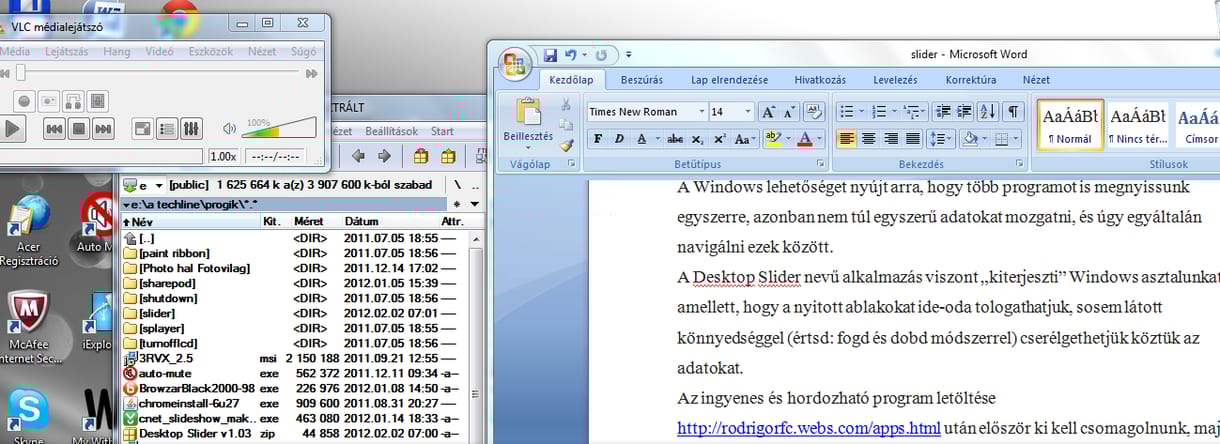Take a snapshot in VLC
This screenshot has height=444, width=1220.
point(48,100)
